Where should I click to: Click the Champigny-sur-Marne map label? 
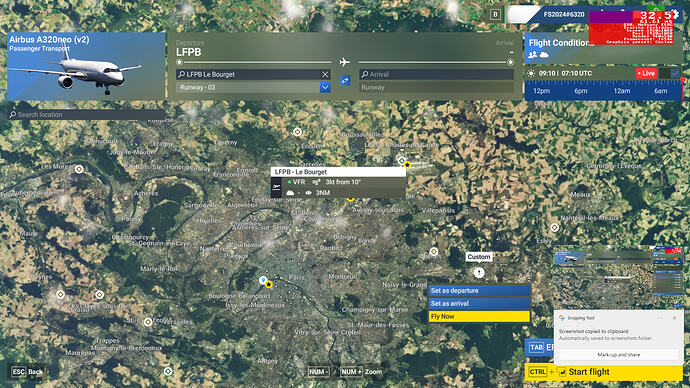(375, 310)
